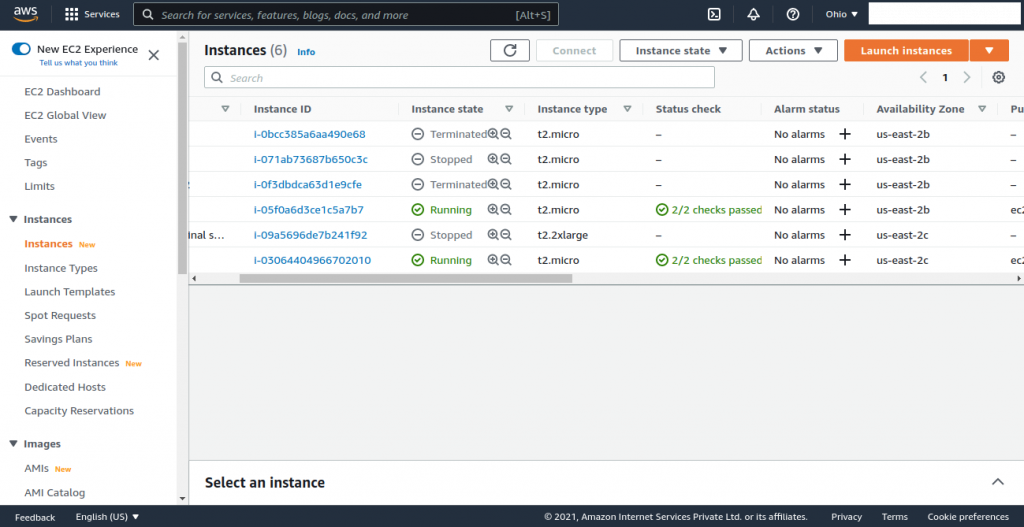
Task: Open the AWS home logo
Action: [25, 14]
